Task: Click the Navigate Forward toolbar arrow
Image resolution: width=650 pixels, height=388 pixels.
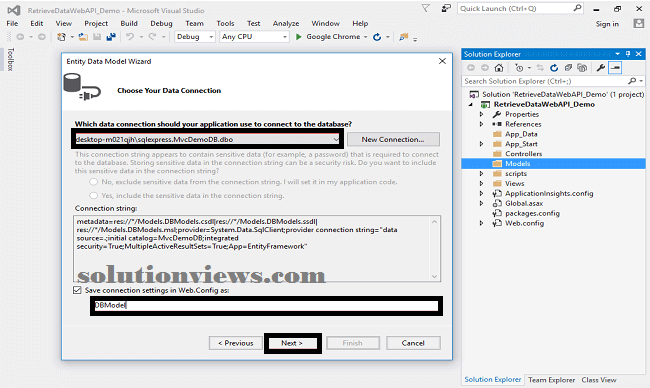Action: coord(42,37)
